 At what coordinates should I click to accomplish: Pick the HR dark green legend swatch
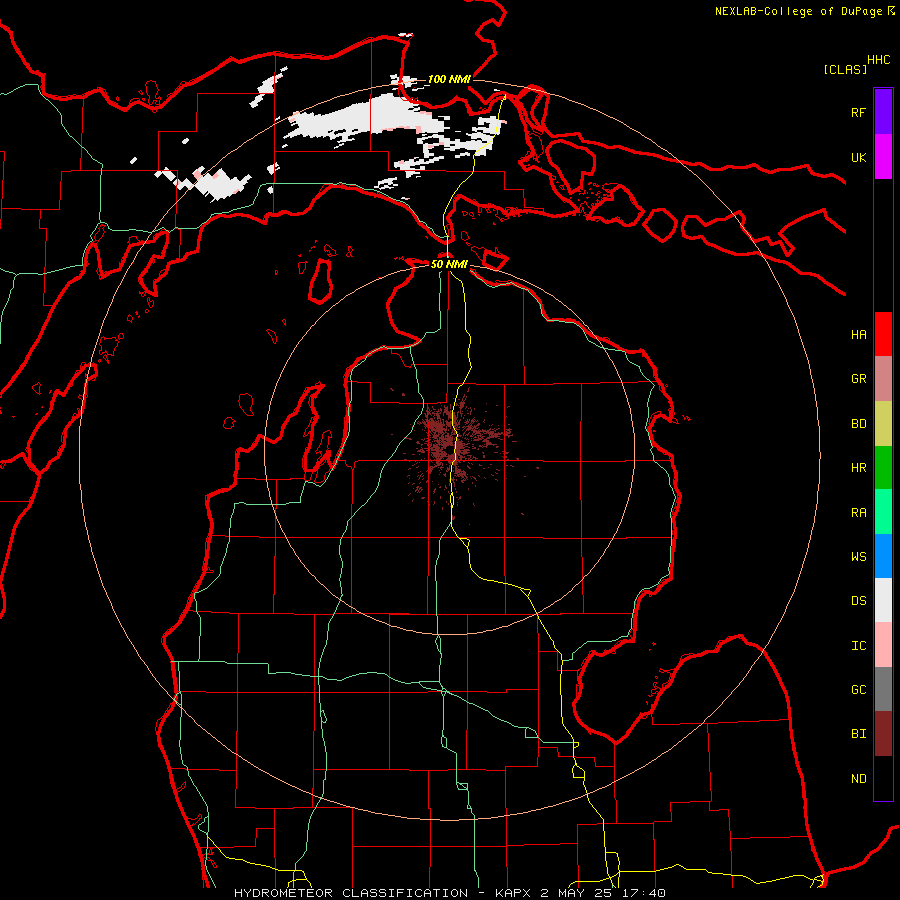883,467
